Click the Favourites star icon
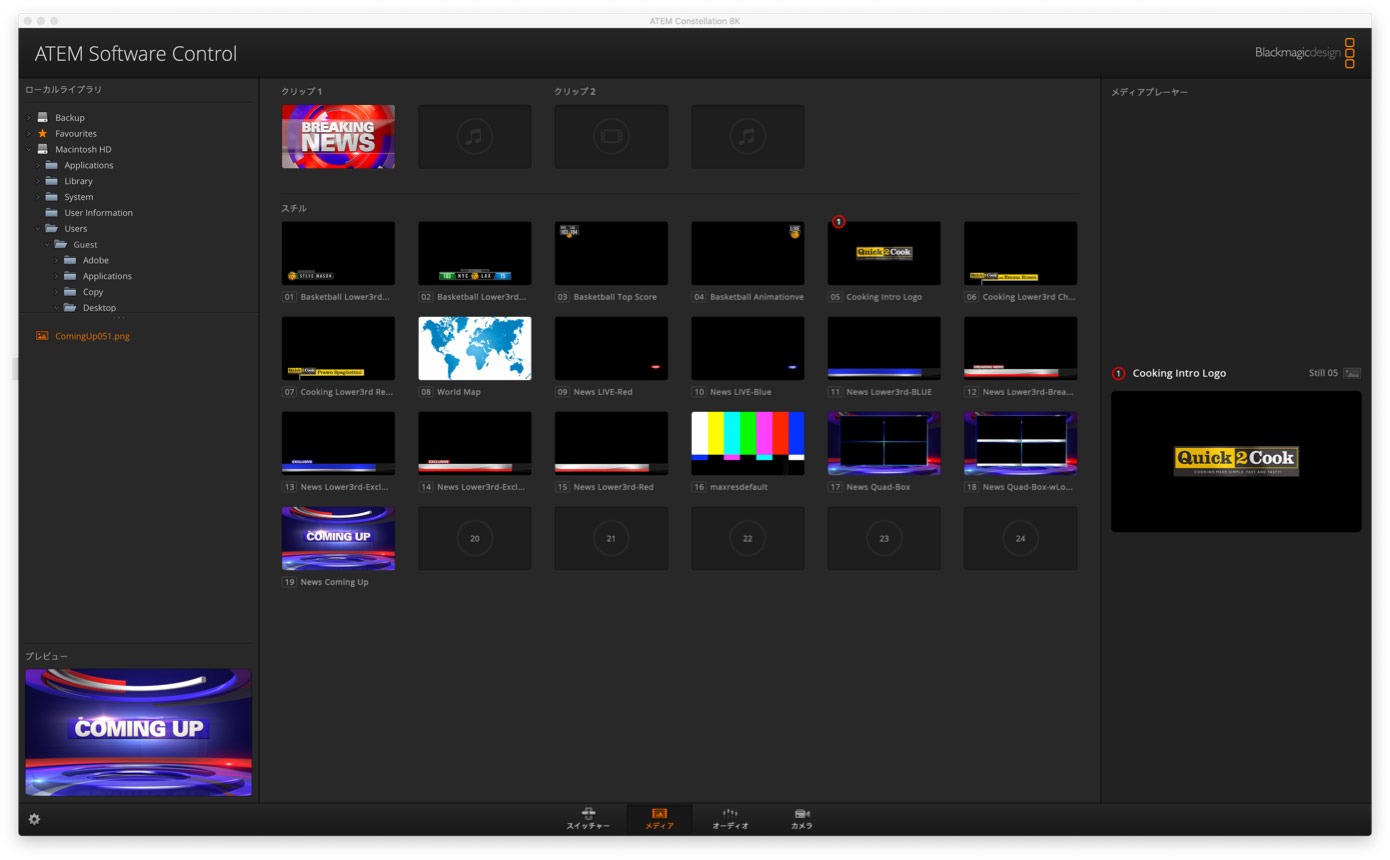 click(x=42, y=133)
